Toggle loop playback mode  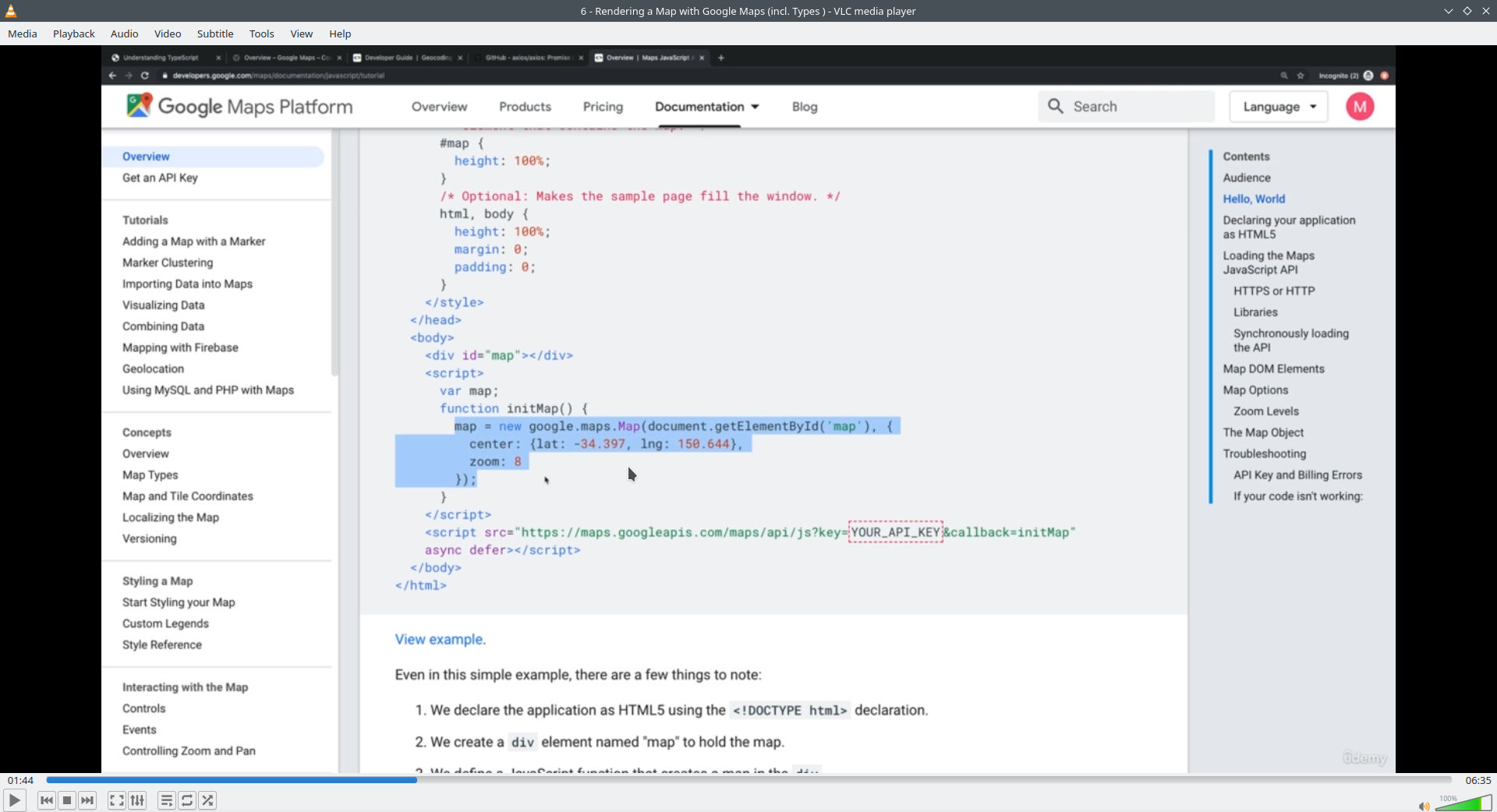coord(187,800)
